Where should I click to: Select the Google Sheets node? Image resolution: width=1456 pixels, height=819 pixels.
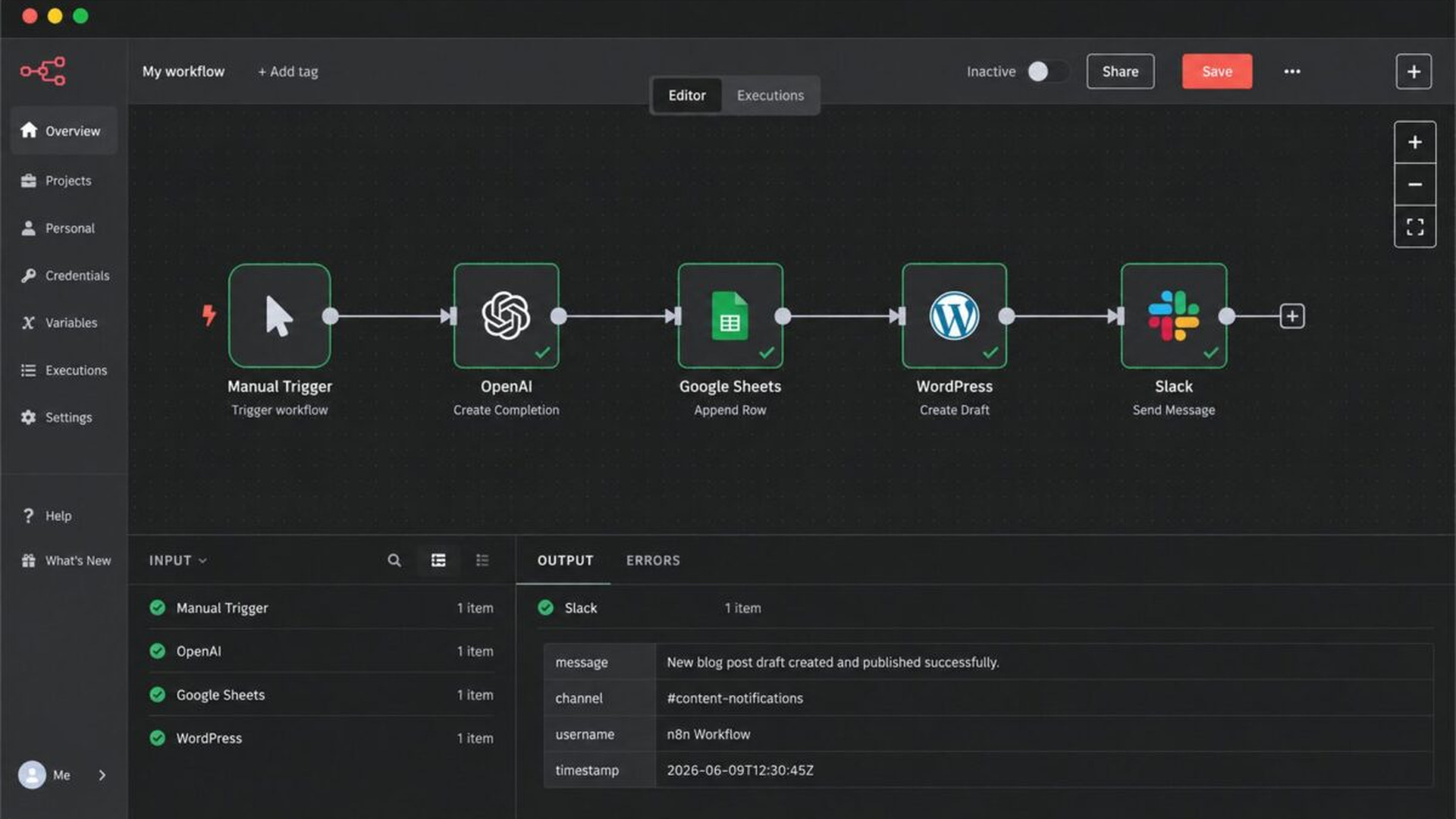click(730, 315)
